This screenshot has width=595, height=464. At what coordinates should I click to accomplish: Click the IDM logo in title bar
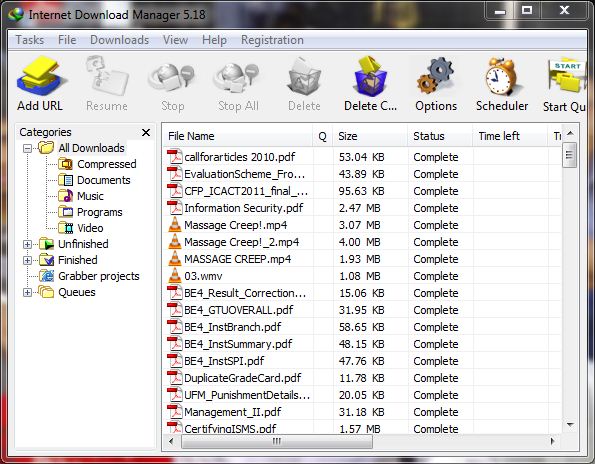tap(16, 15)
